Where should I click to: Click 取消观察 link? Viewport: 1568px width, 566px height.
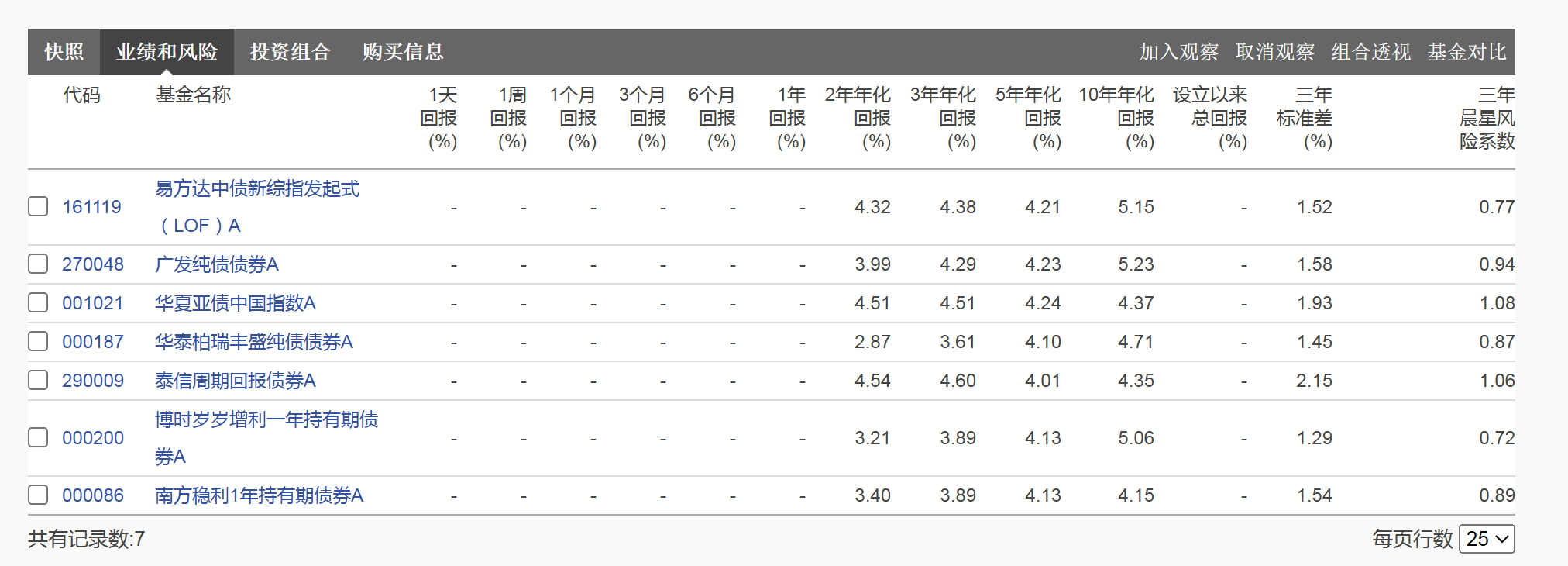point(1274,52)
